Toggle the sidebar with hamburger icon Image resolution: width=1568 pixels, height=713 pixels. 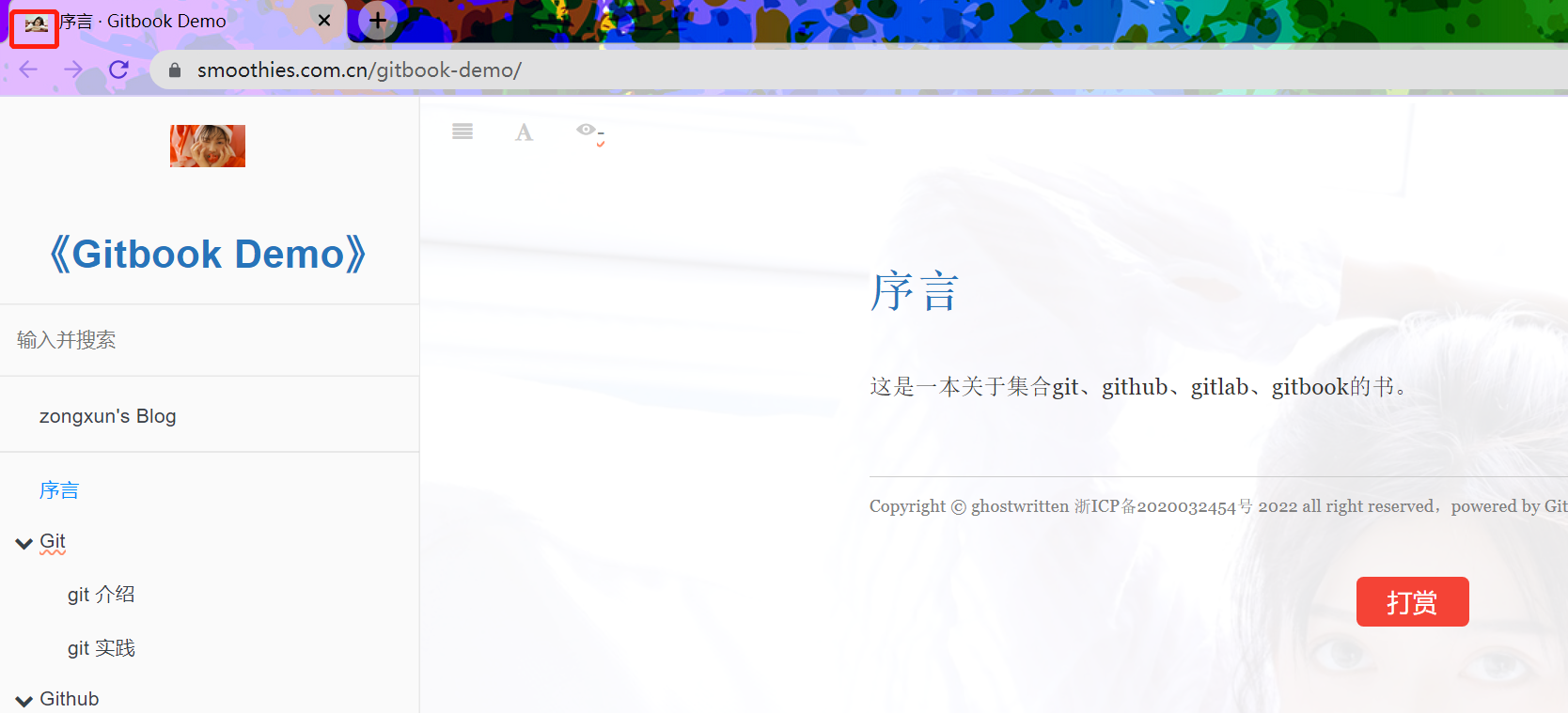[x=463, y=132]
